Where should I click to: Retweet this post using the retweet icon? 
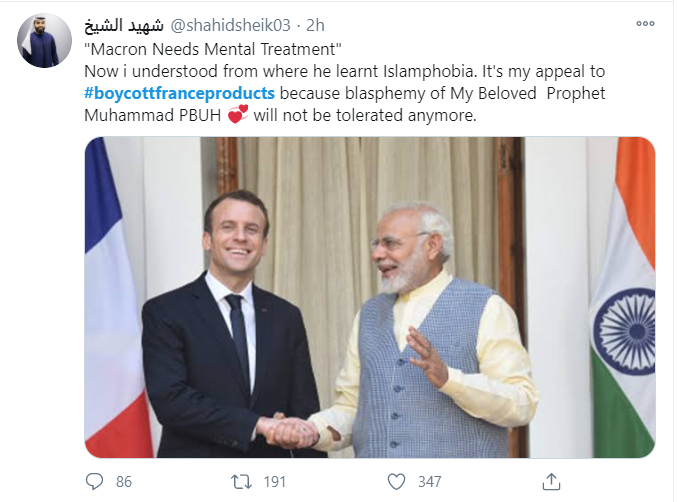[241, 482]
